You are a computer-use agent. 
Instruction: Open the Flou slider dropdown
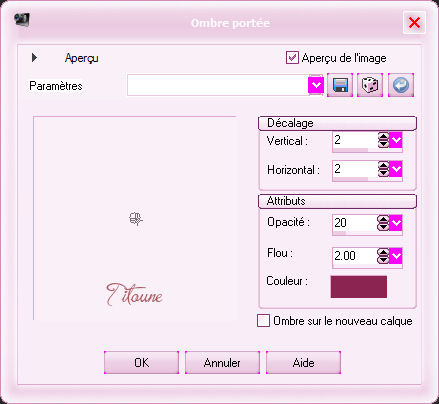point(396,256)
